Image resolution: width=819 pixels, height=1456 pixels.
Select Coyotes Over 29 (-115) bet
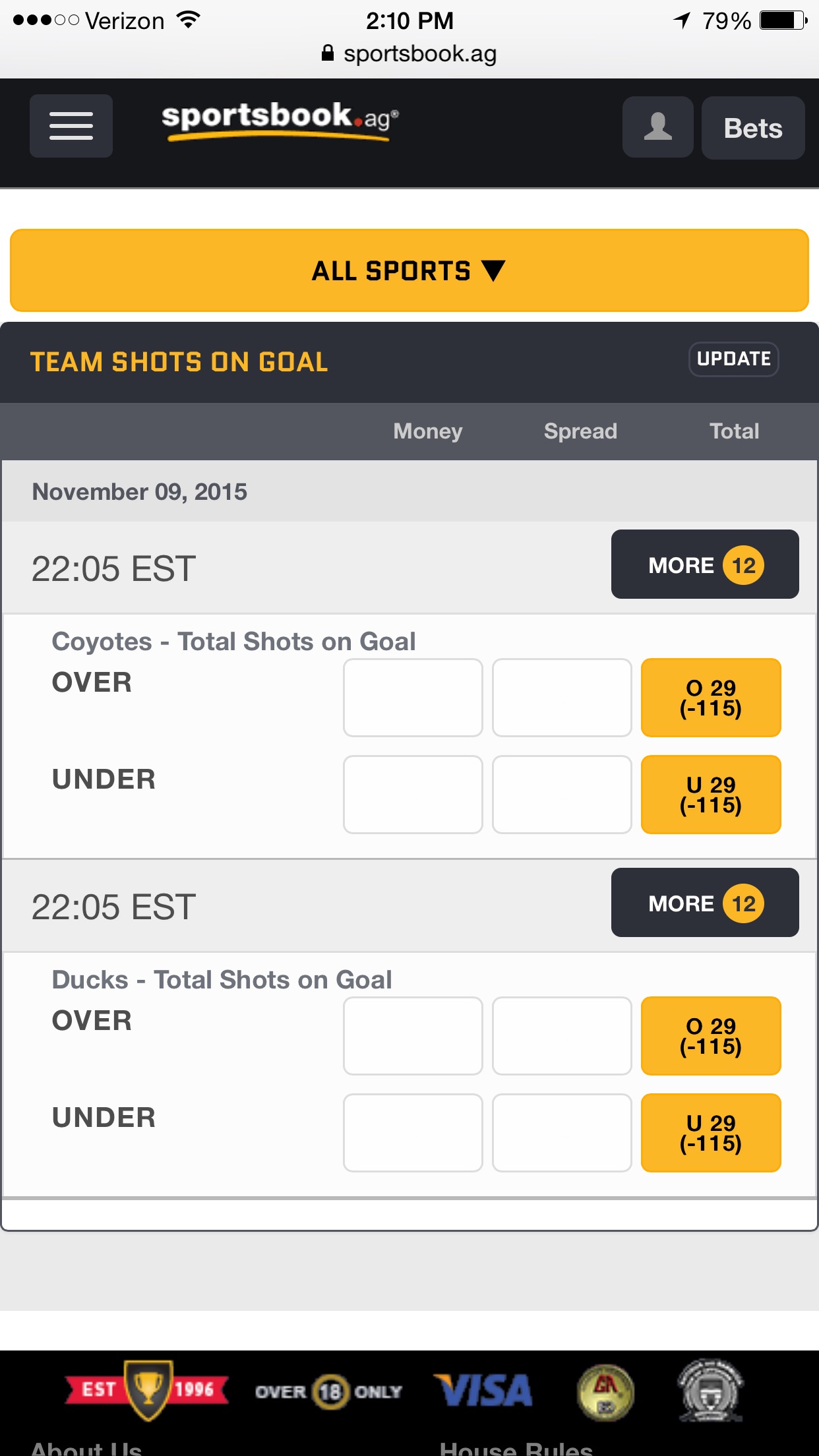(711, 698)
